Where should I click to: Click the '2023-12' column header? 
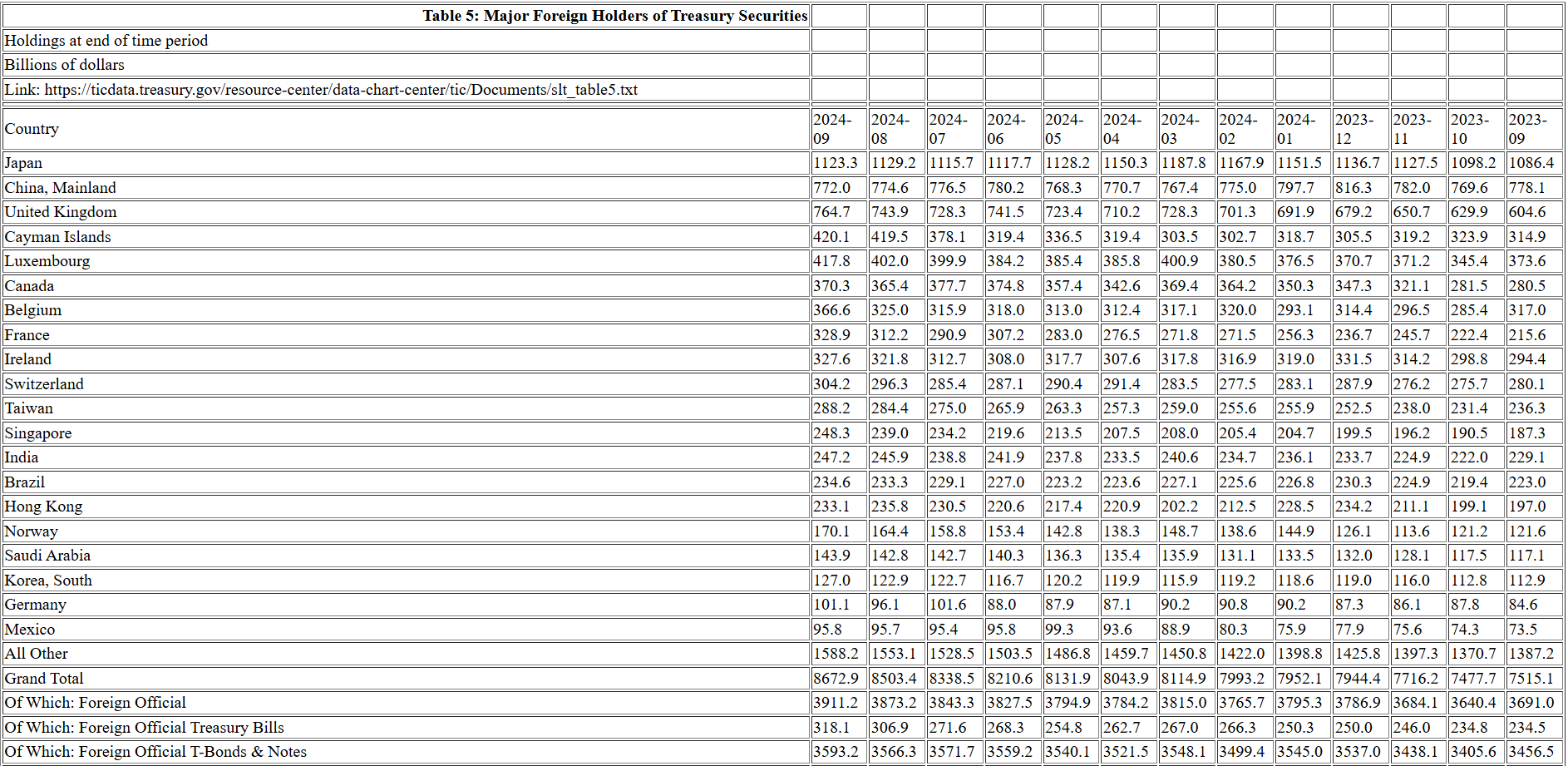coord(1361,129)
